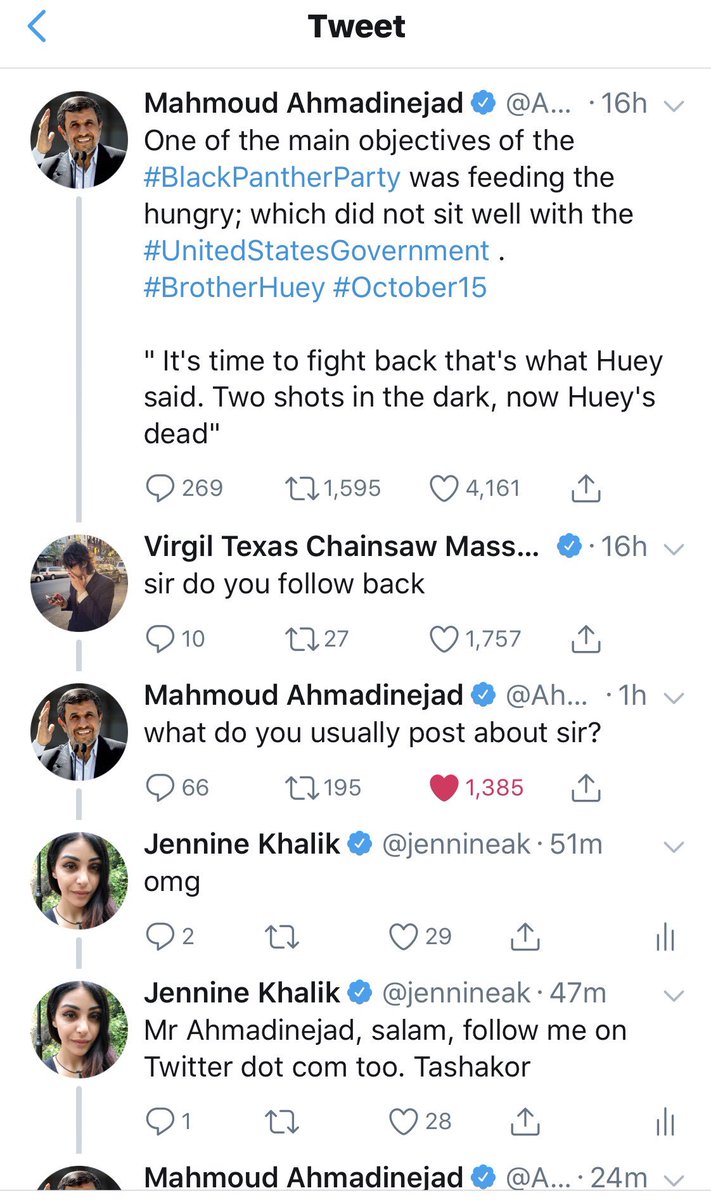711x1200 pixels.
Task: Reply to the Black Panther Party tweet
Action: pyautogui.click(x=161, y=487)
